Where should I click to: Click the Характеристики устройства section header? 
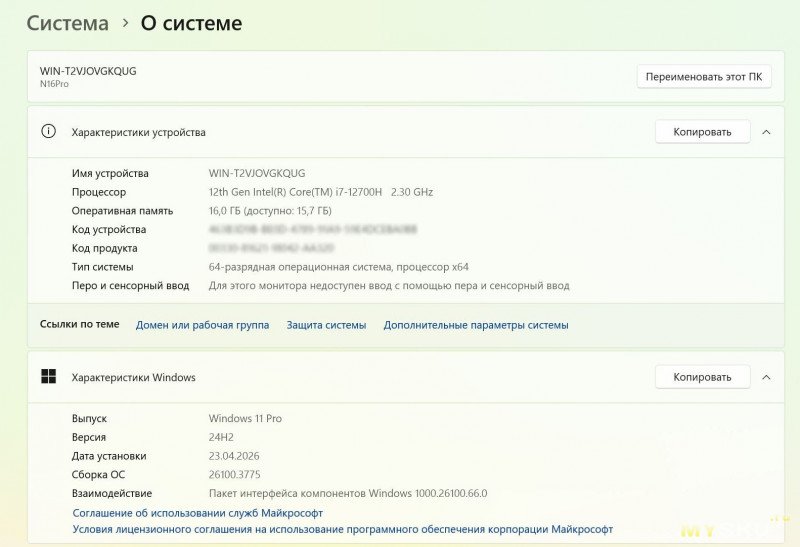(x=138, y=132)
